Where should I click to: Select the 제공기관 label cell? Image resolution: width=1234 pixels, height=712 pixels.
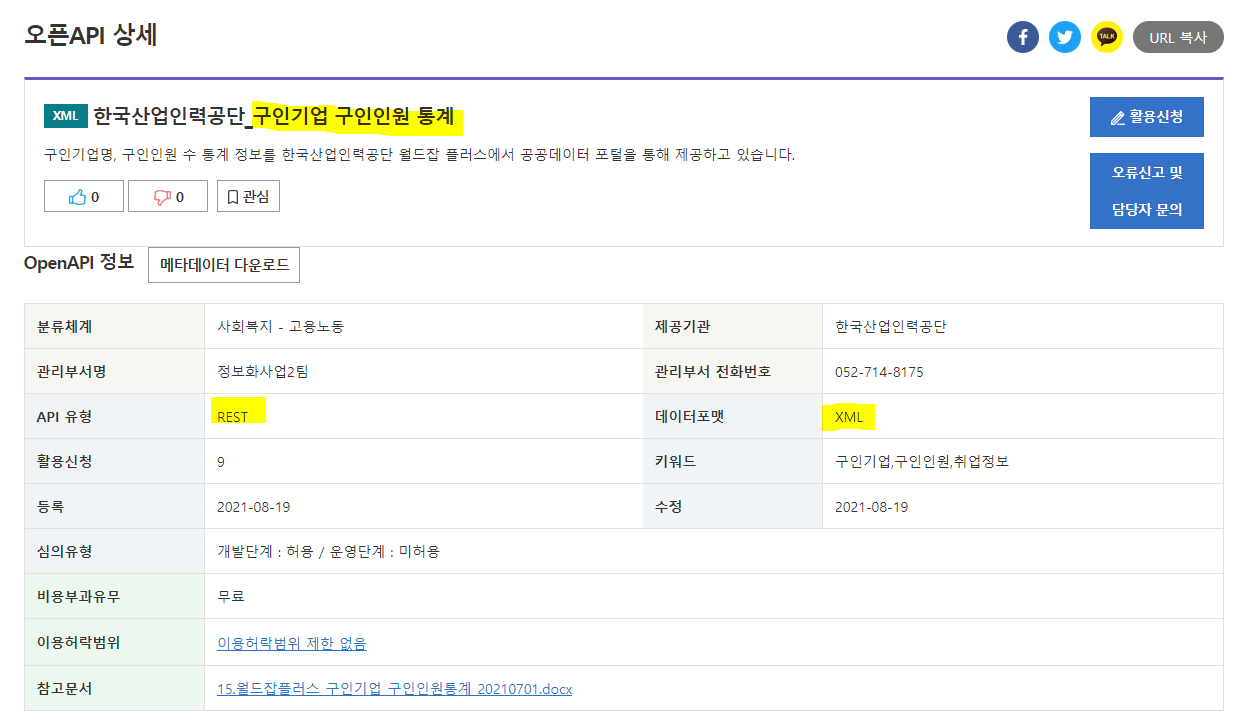(732, 326)
